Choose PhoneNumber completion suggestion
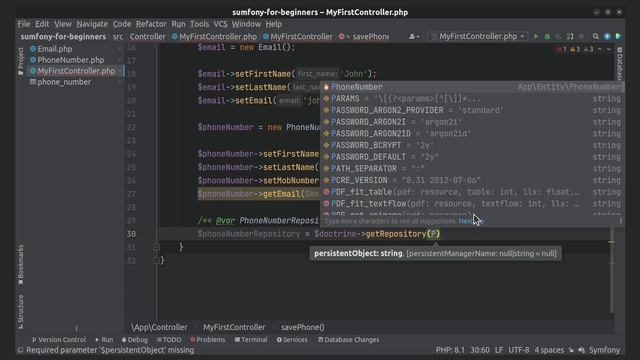Image resolution: width=640 pixels, height=360 pixels. click(x=472, y=87)
